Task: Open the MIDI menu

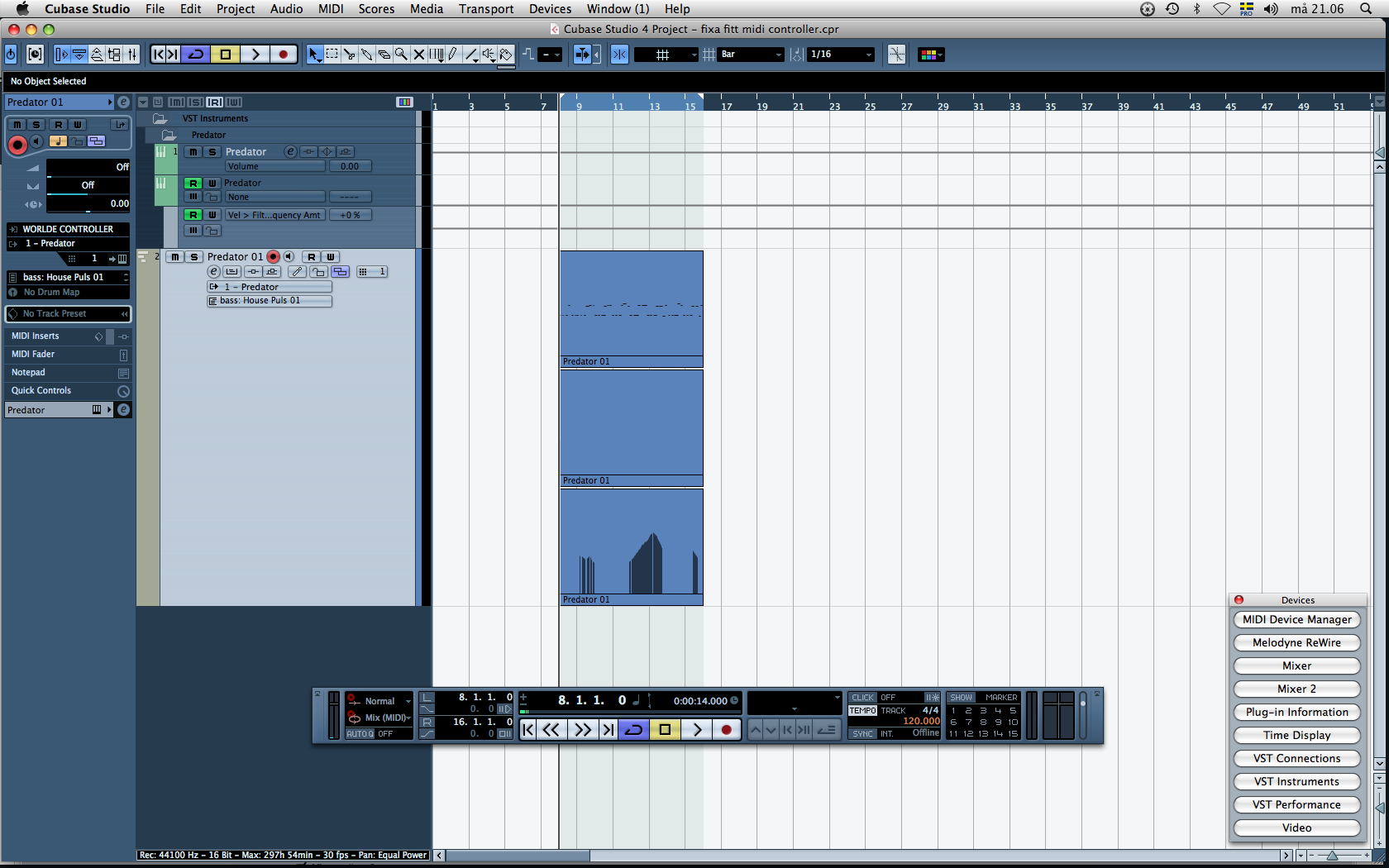Action: coord(331,9)
